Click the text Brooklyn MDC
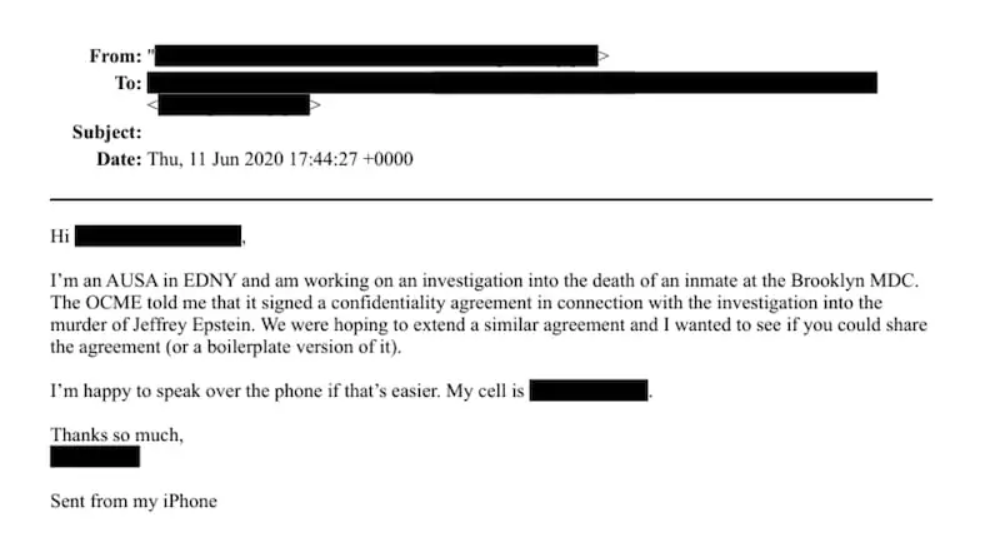985x559 pixels. coord(854,280)
